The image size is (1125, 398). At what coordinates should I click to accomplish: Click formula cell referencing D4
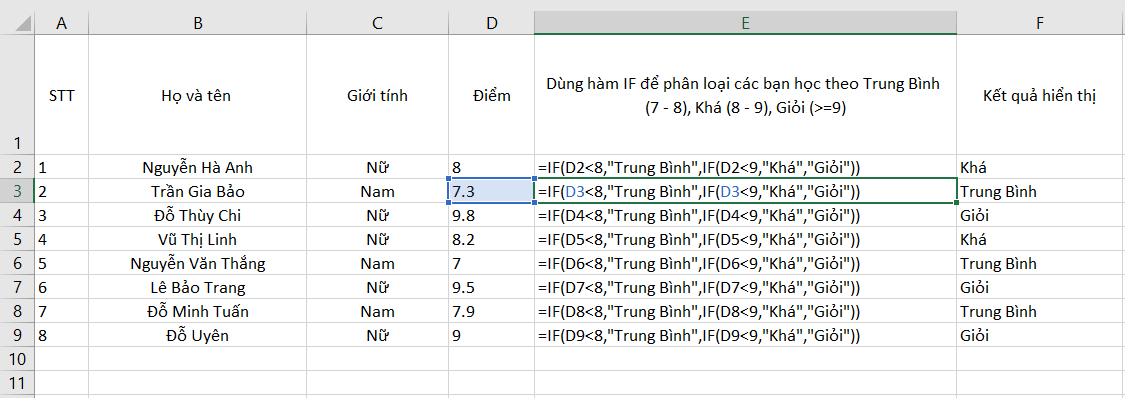[745, 215]
